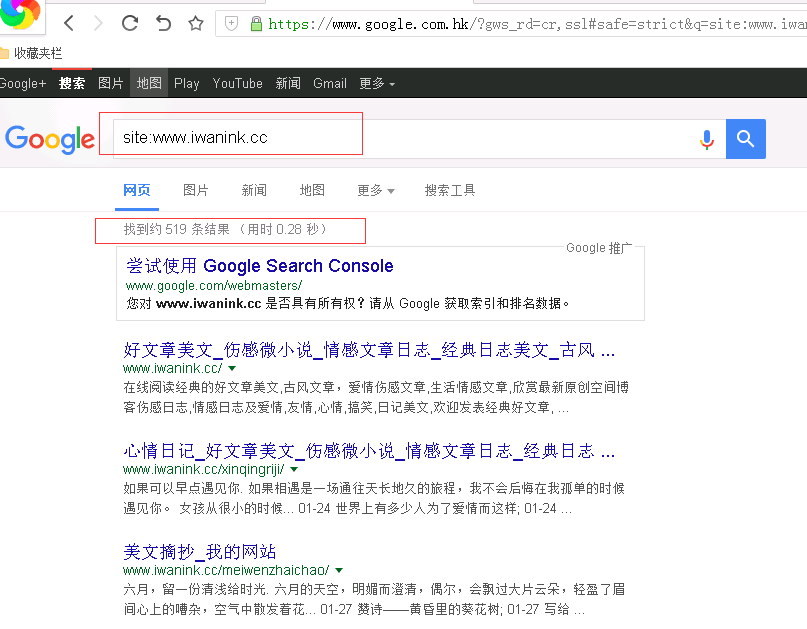
Task: Open Google+ in the top black bar
Action: coord(23,83)
